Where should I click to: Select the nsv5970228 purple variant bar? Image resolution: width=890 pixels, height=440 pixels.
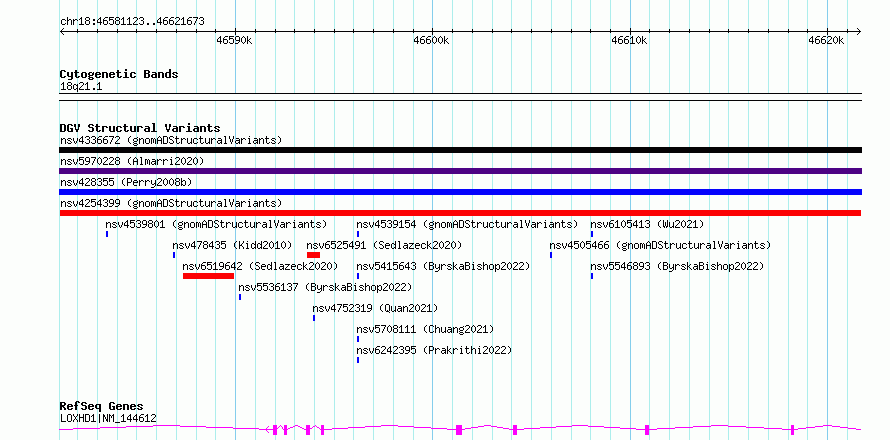pyautogui.click(x=460, y=171)
